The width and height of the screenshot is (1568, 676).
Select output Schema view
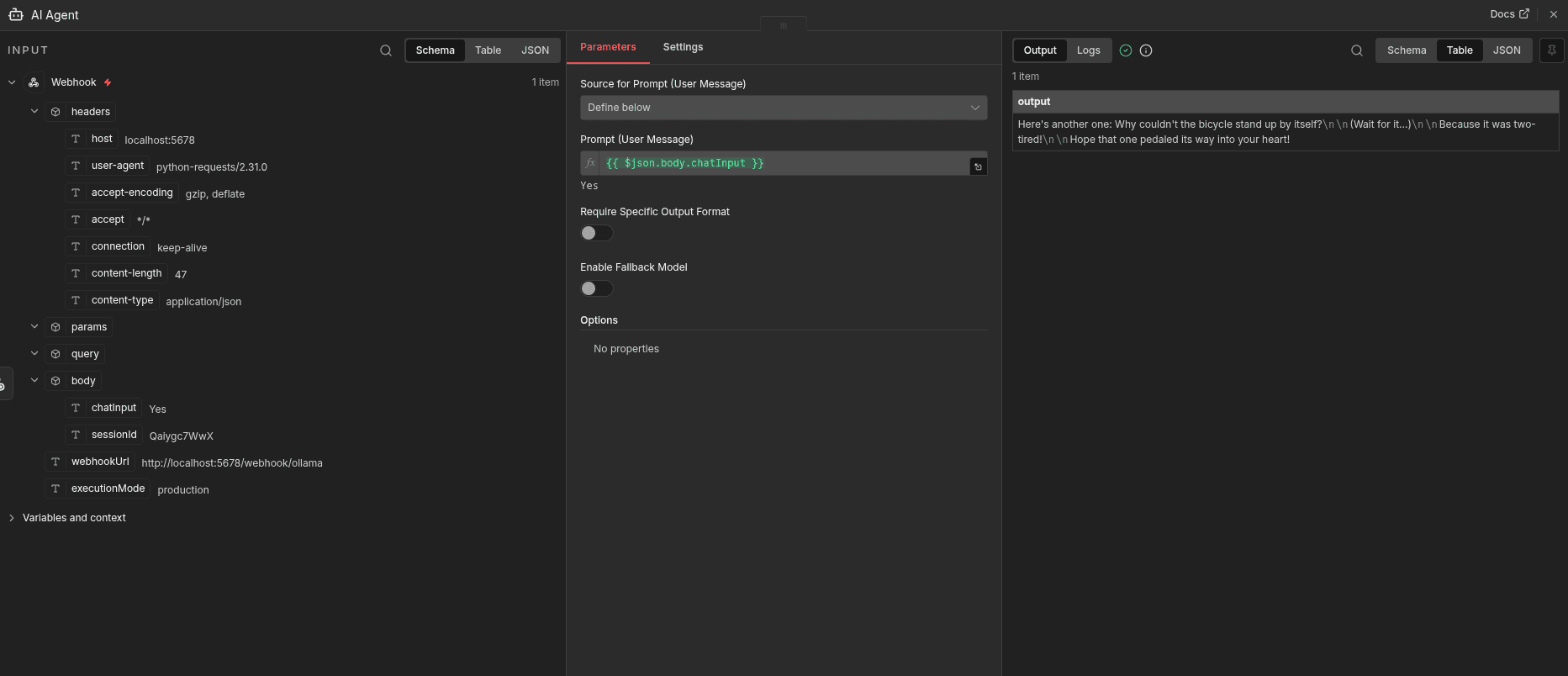tap(1407, 50)
